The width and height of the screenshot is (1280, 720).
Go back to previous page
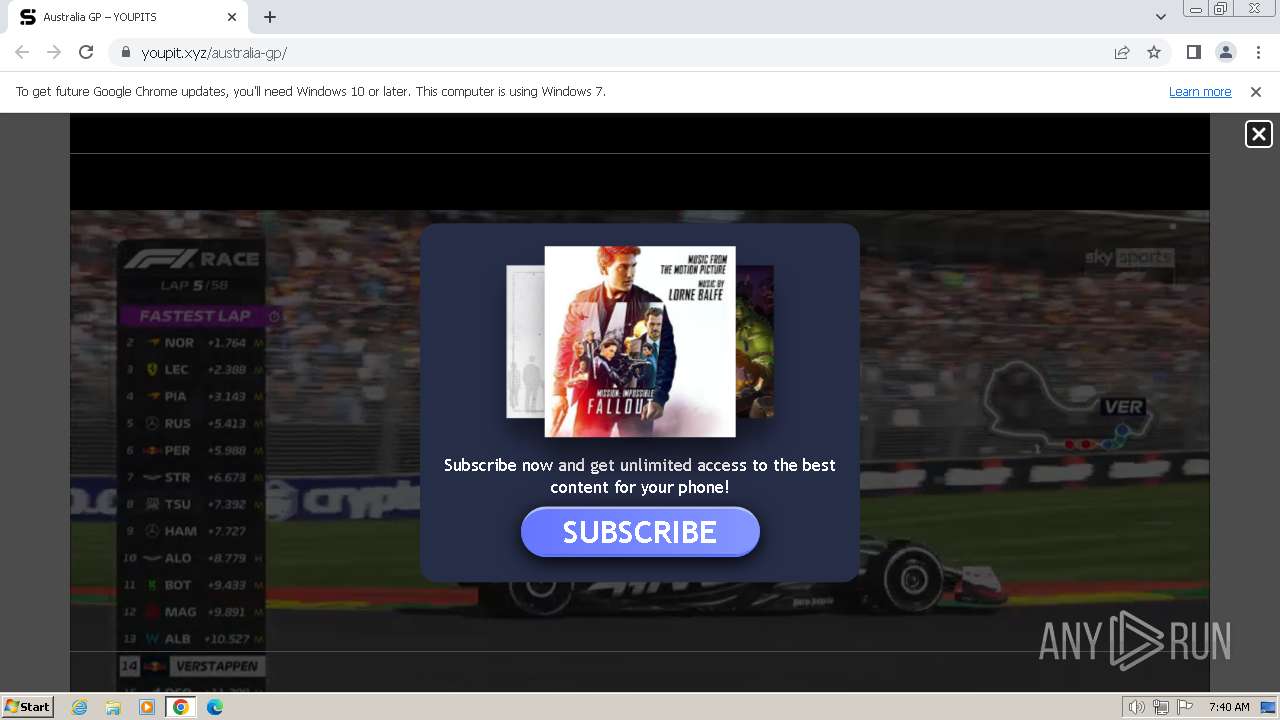(22, 52)
